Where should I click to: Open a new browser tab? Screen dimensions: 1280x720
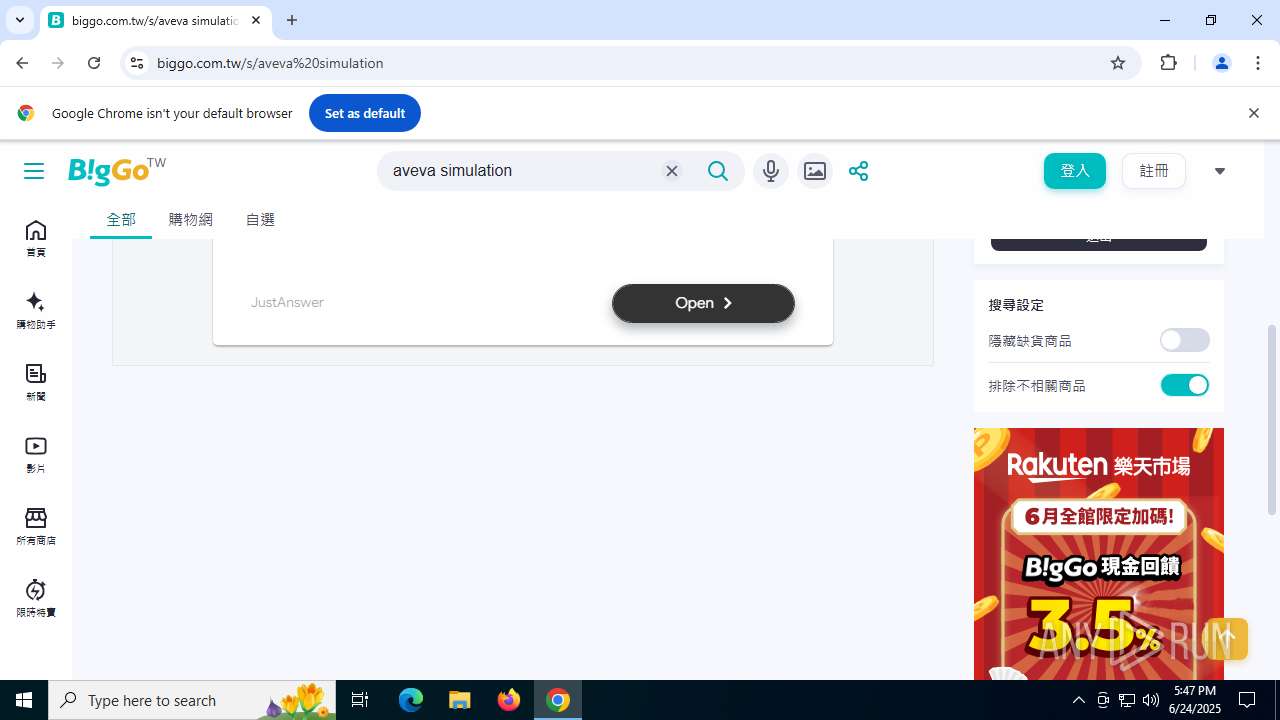click(x=292, y=20)
